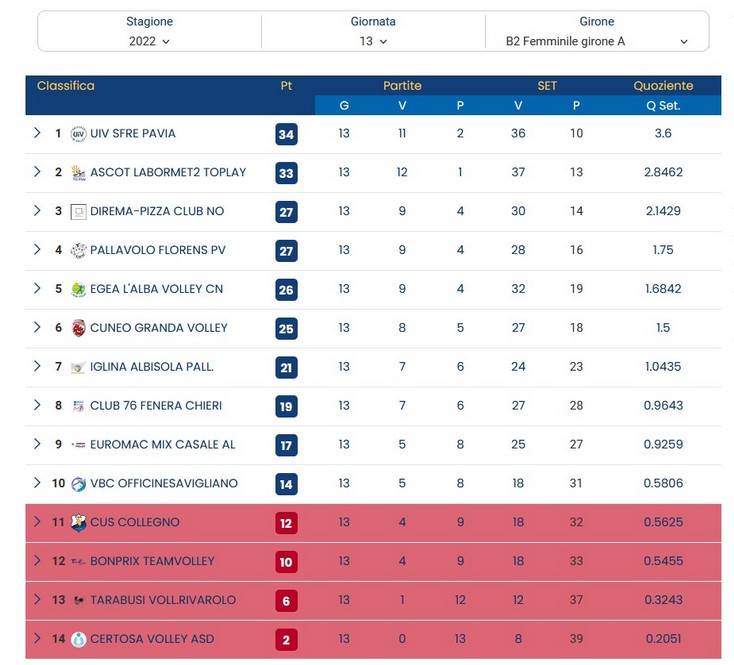Click the 34 points badge for Pavia
The width and height of the screenshot is (734, 665).
pos(286,134)
